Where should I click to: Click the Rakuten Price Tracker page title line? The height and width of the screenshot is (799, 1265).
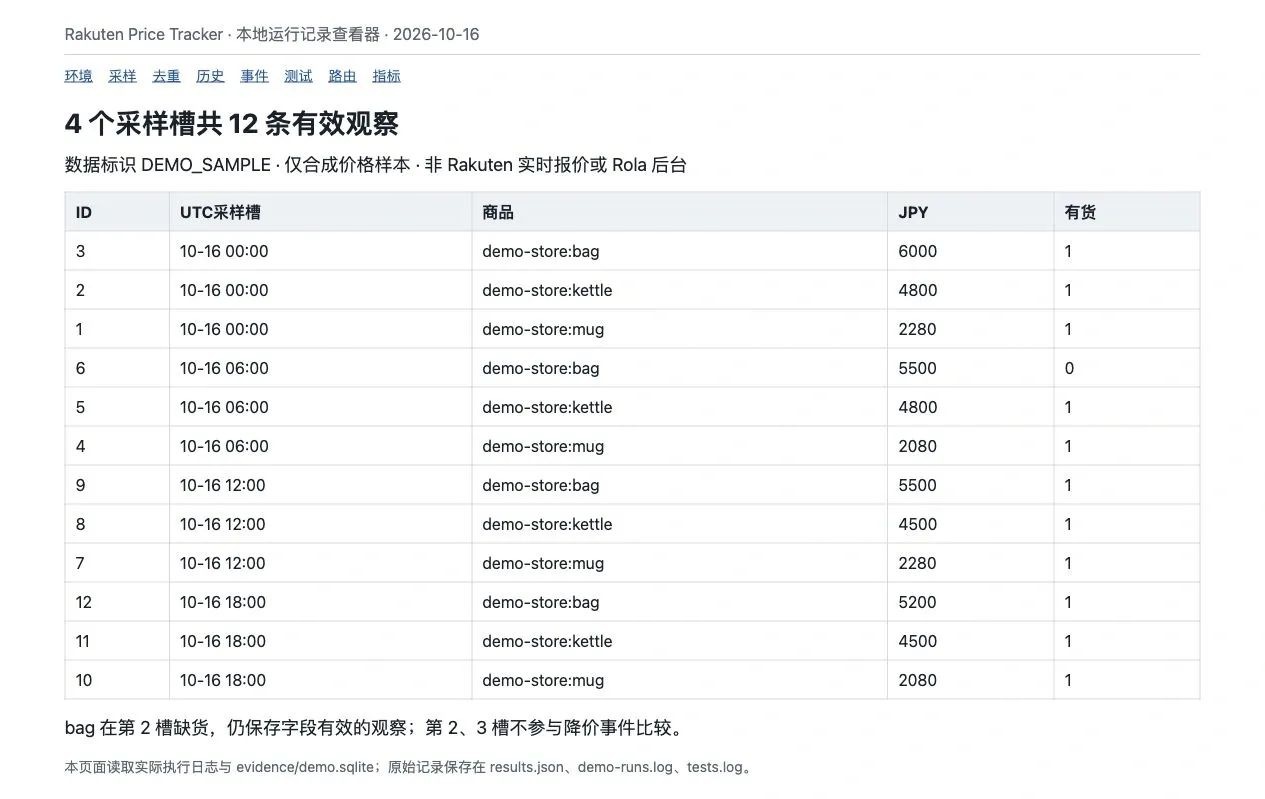[272, 34]
